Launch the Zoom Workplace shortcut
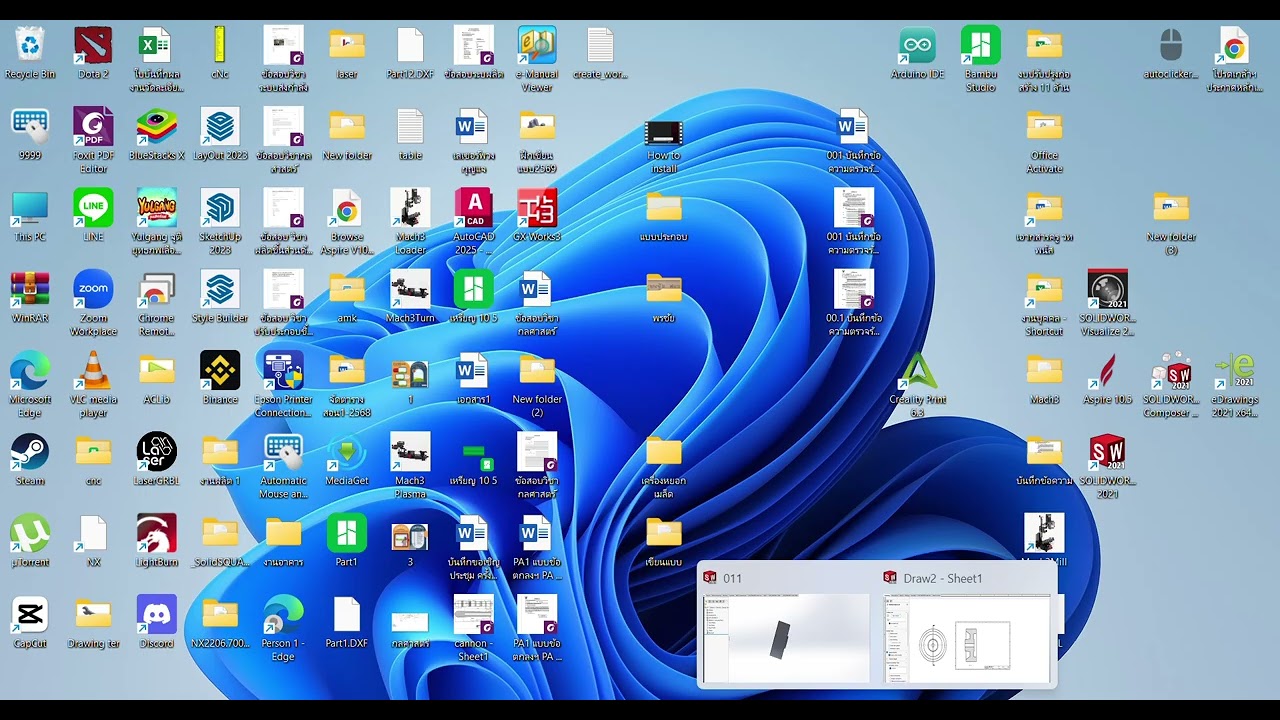 93,303
